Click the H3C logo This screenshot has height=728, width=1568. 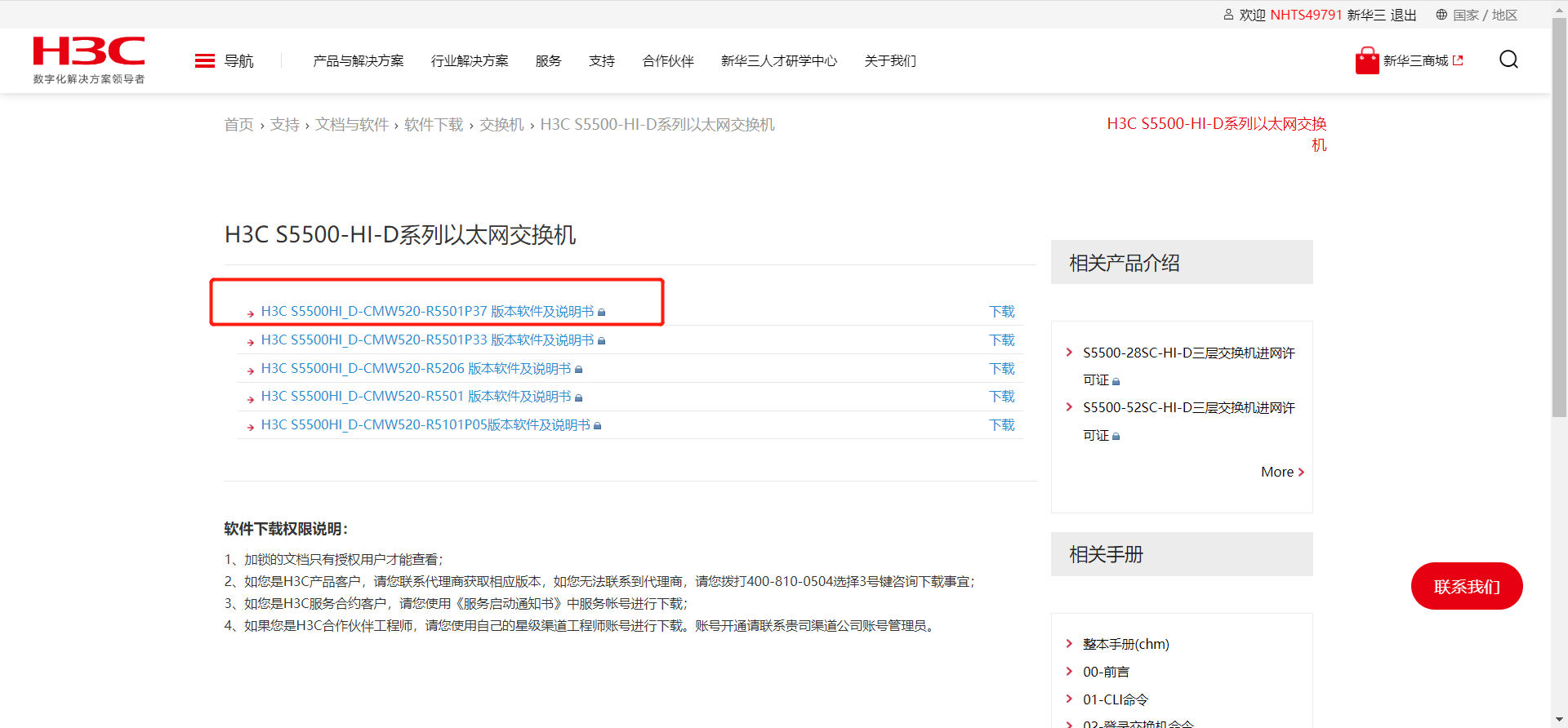click(x=89, y=60)
